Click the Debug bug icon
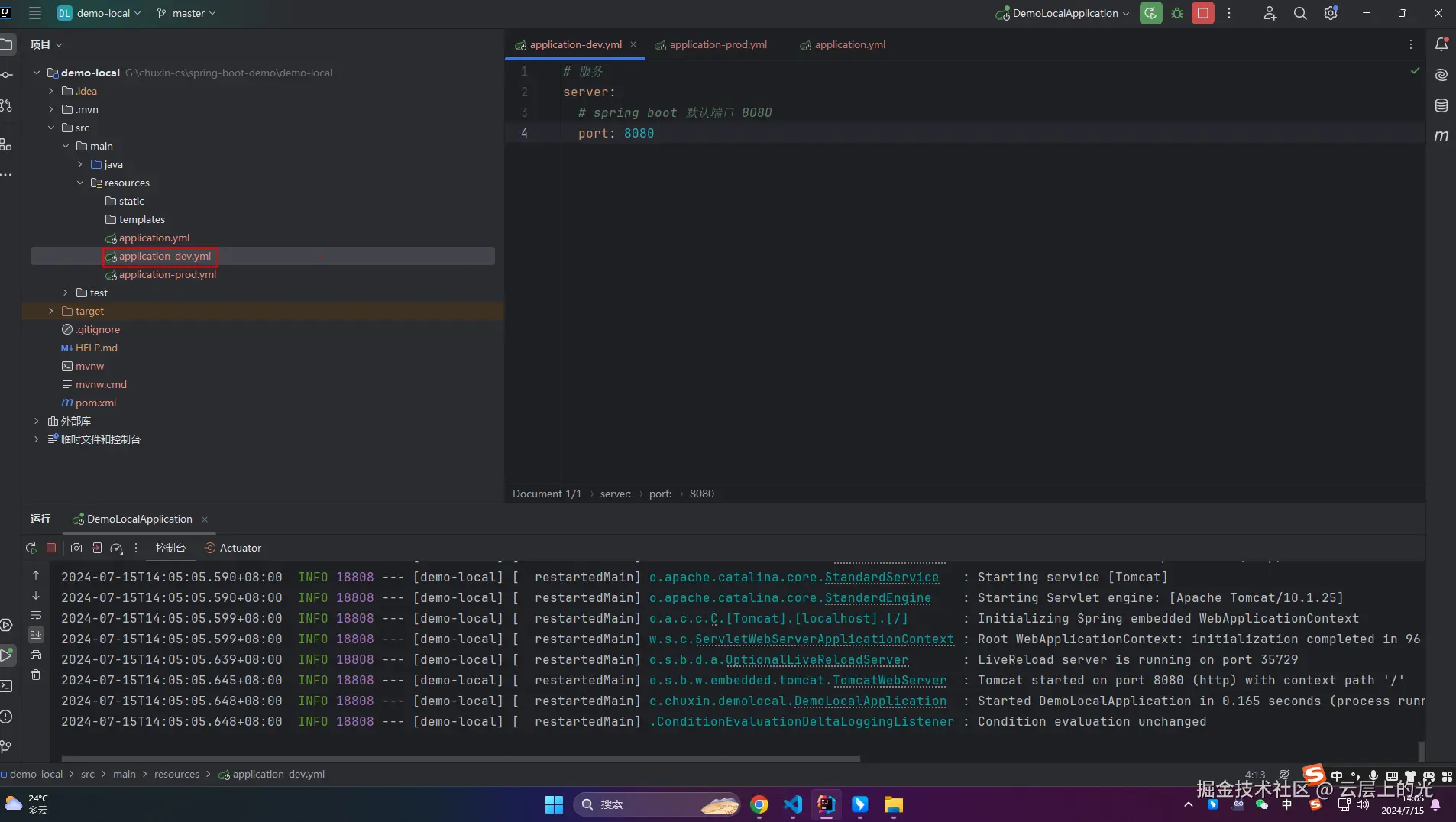The width and height of the screenshot is (1456, 822). point(1177,13)
